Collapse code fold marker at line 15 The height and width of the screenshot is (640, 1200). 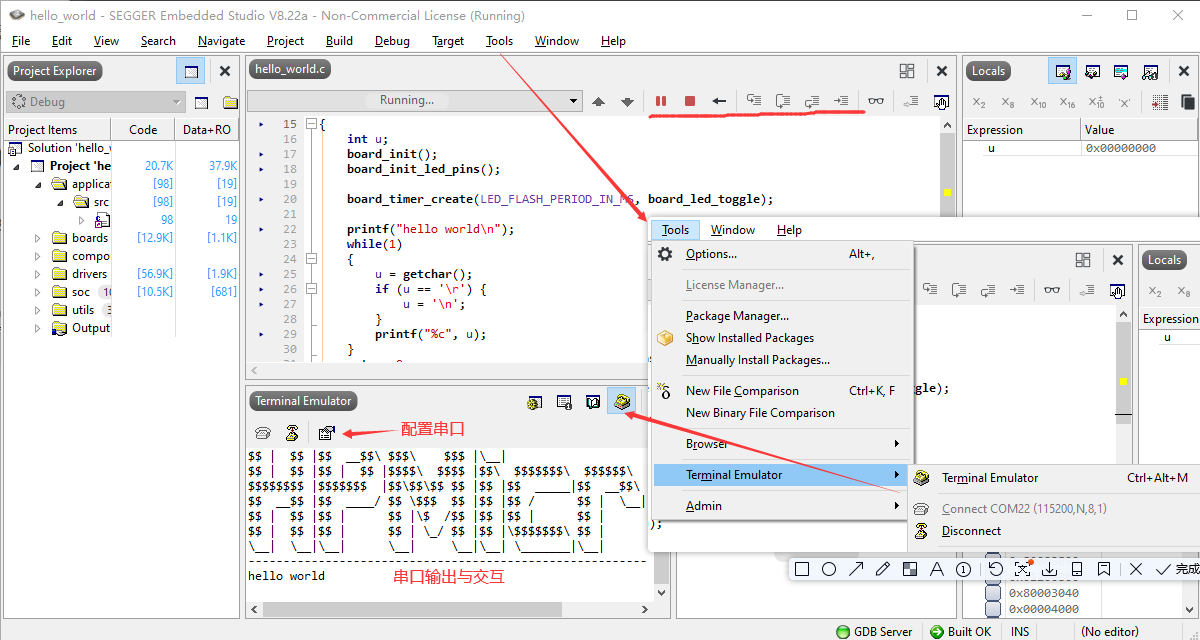pyautogui.click(x=312, y=124)
